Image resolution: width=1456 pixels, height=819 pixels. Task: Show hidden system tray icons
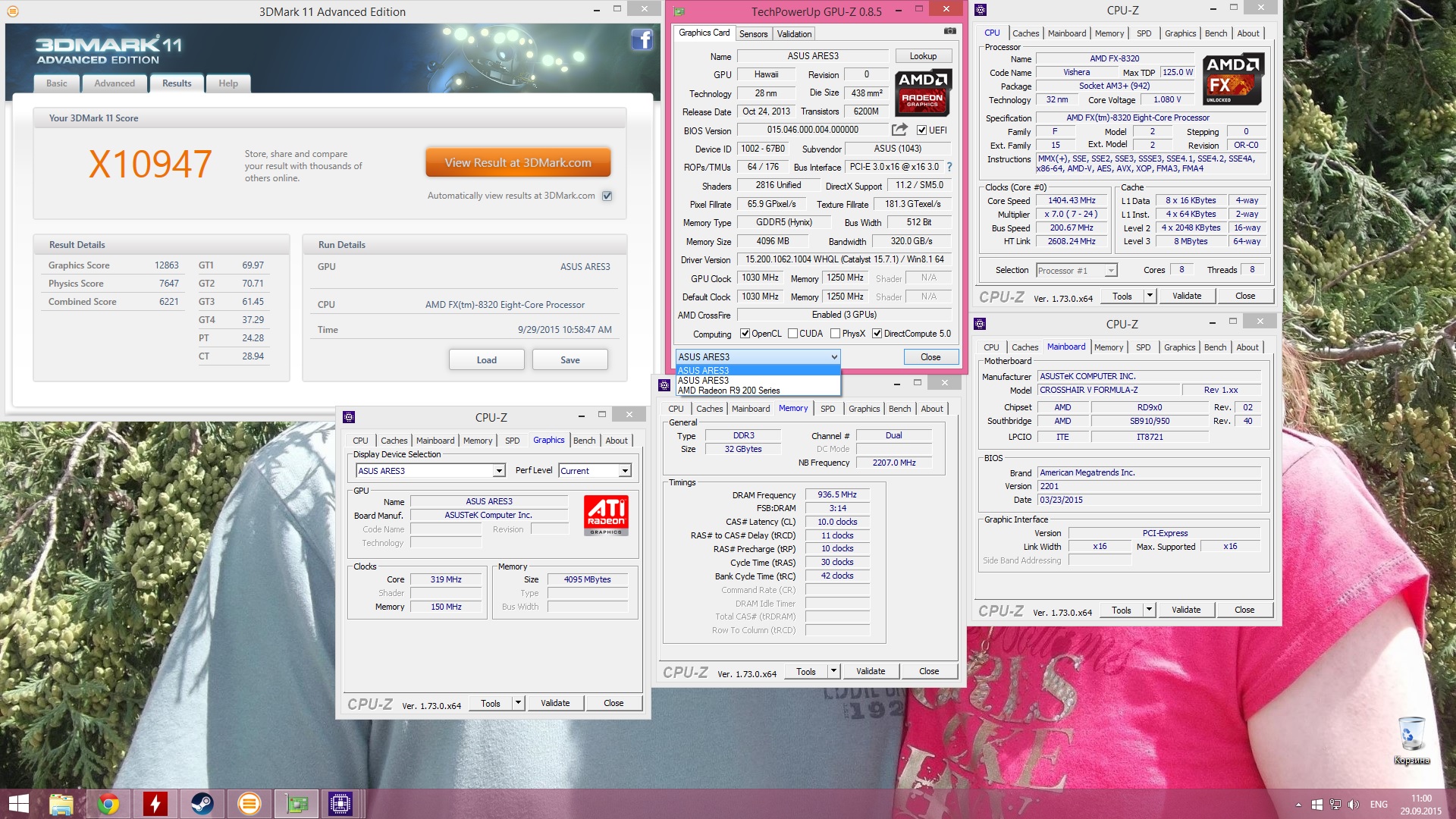1298,805
